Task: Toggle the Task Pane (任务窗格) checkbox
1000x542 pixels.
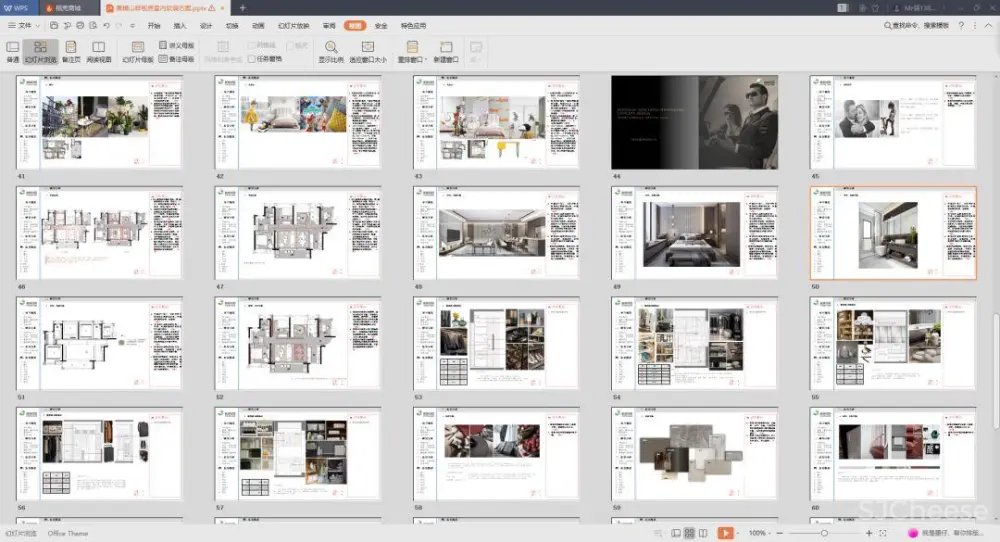Action: click(252, 59)
